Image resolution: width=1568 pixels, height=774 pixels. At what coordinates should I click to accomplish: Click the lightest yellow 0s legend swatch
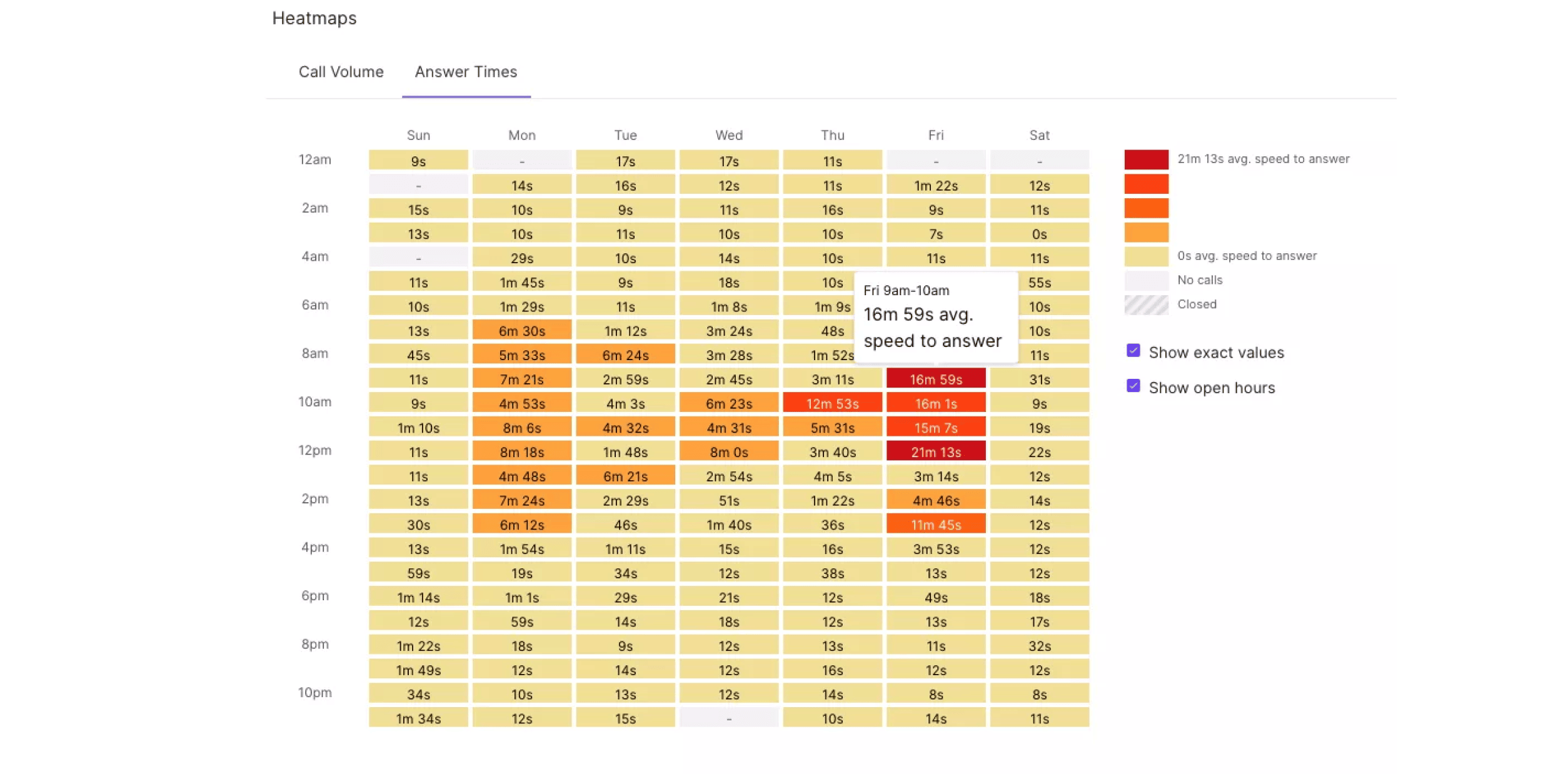pos(1146,256)
